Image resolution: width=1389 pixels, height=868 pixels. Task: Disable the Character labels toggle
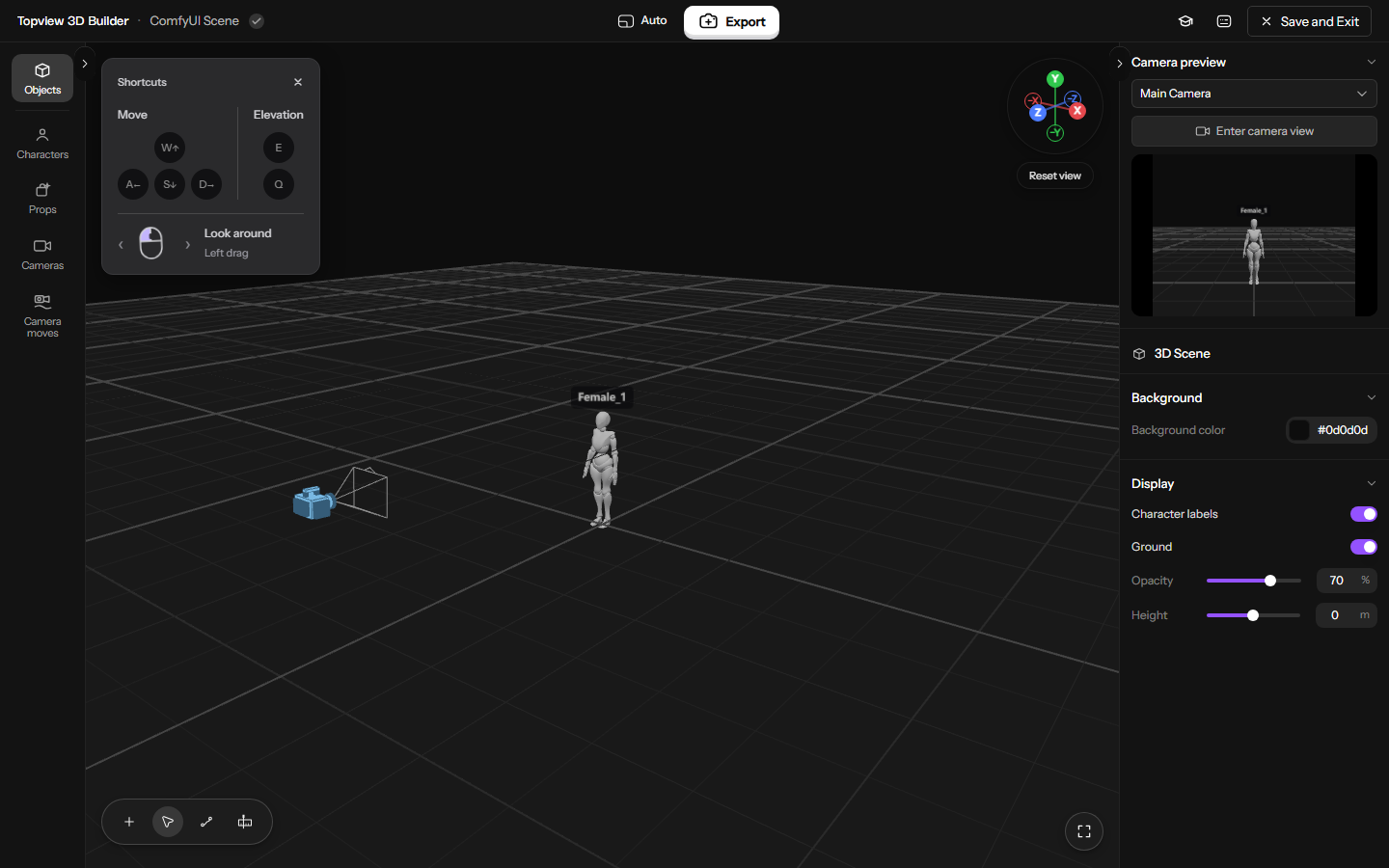pos(1364,514)
